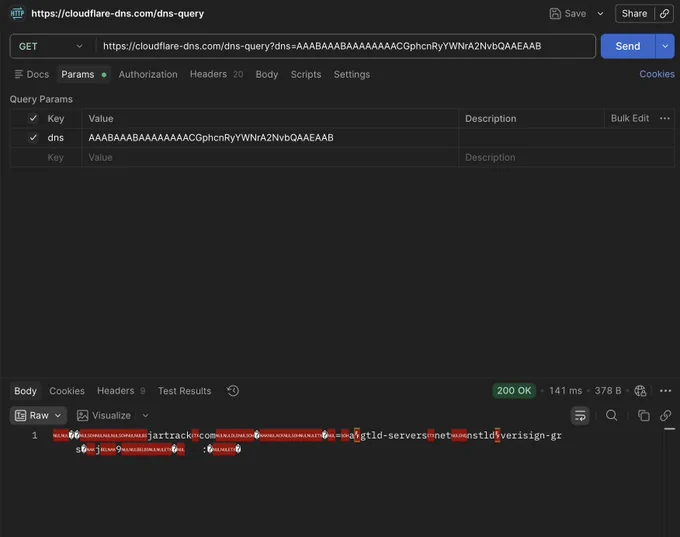This screenshot has width=680, height=537.
Task: Expand the Send button options arrow
Action: pos(665,46)
